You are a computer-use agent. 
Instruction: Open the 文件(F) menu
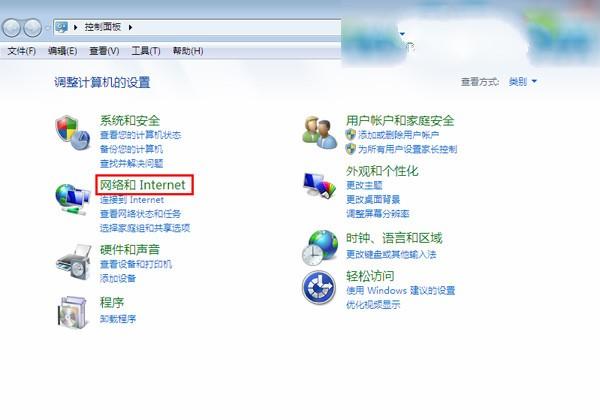coord(21,51)
